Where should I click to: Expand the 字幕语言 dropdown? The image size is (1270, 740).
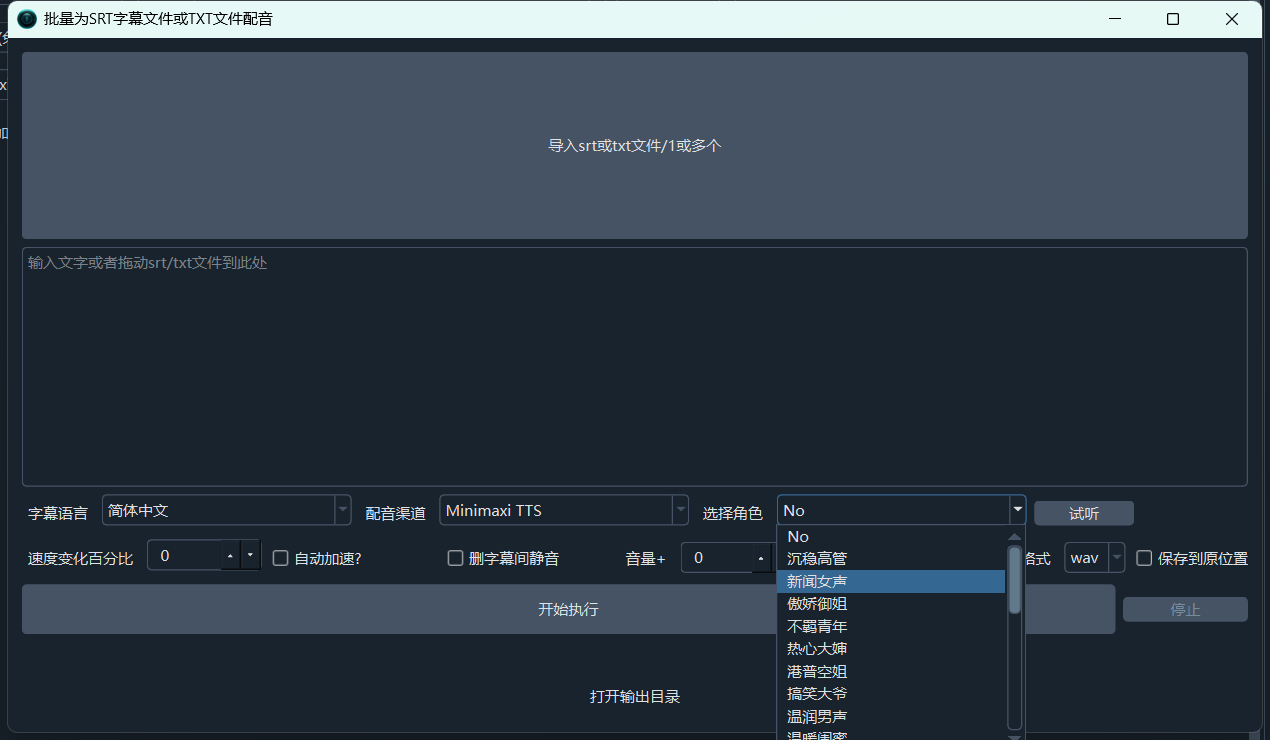pos(343,510)
